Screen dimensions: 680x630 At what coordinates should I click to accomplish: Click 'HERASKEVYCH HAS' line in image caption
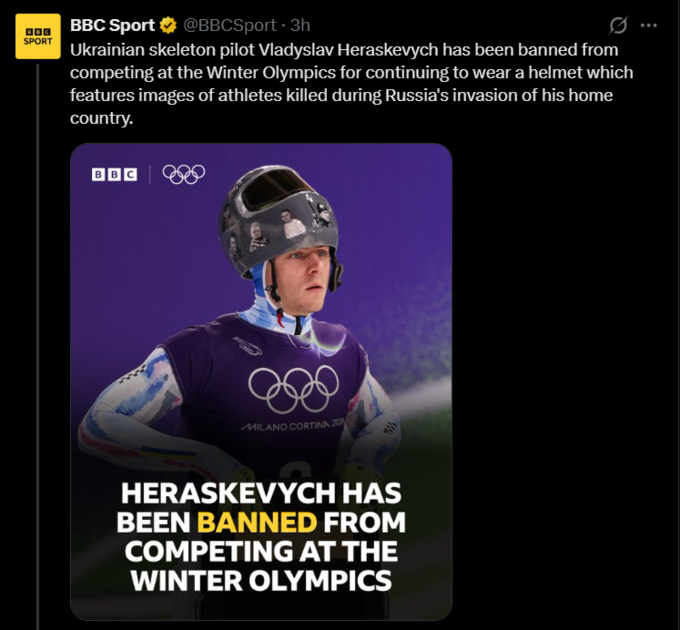coord(261,494)
